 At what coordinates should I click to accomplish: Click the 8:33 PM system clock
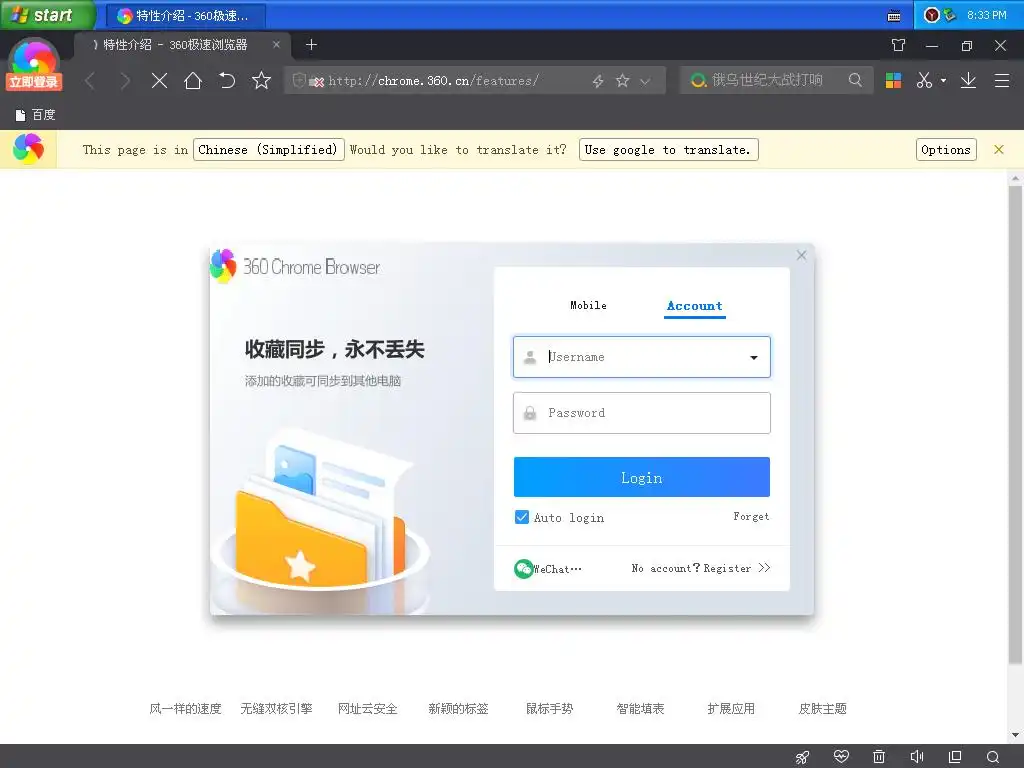[x=986, y=15]
